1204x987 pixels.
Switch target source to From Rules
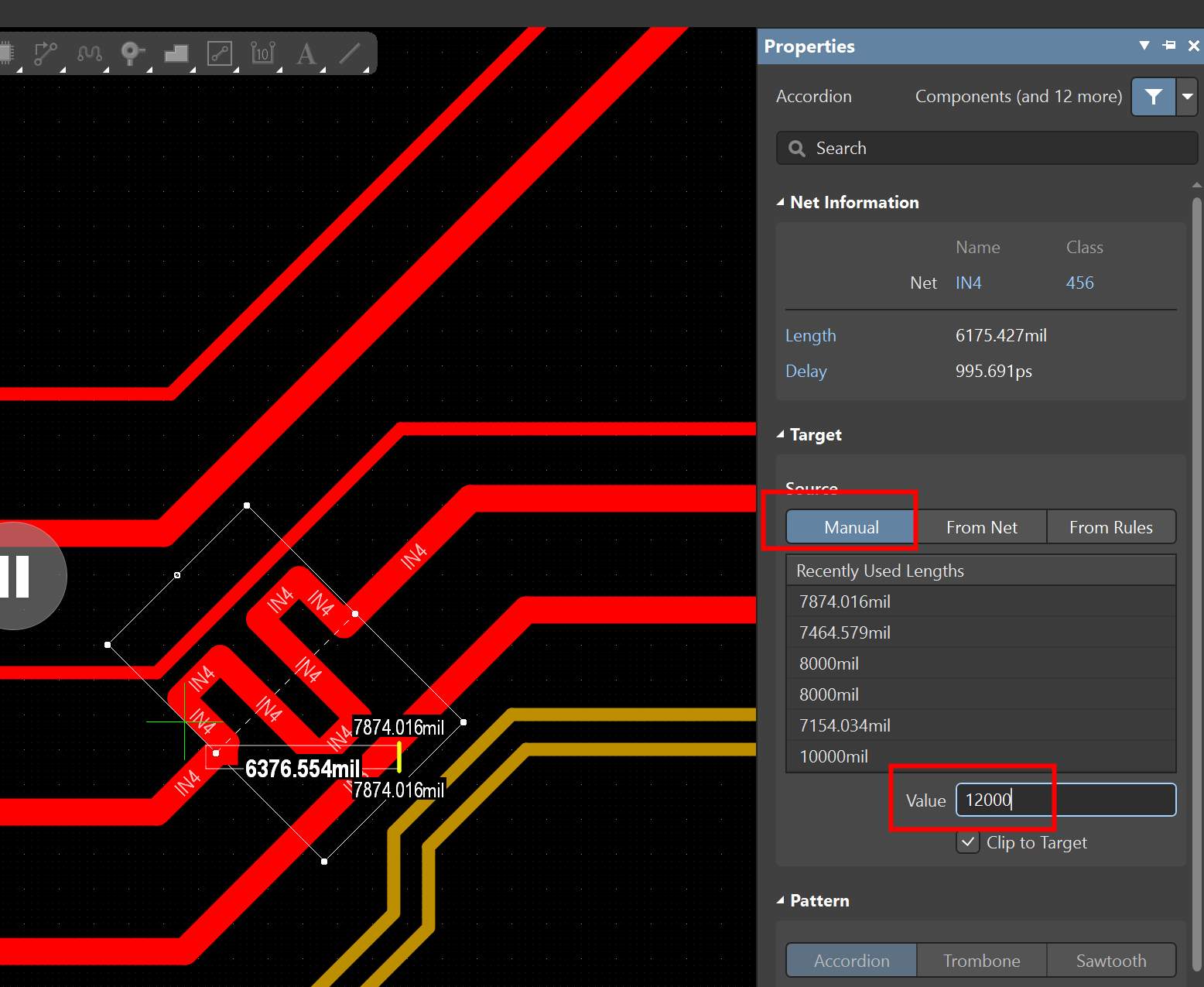click(1110, 527)
